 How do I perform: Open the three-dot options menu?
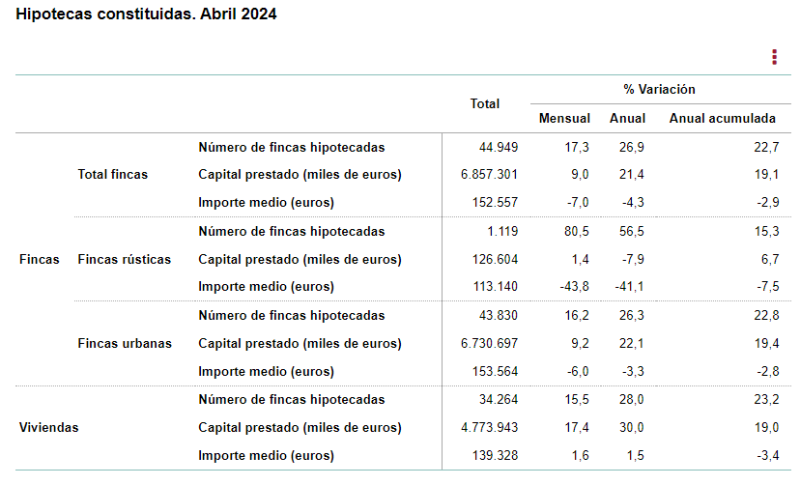click(x=774, y=57)
